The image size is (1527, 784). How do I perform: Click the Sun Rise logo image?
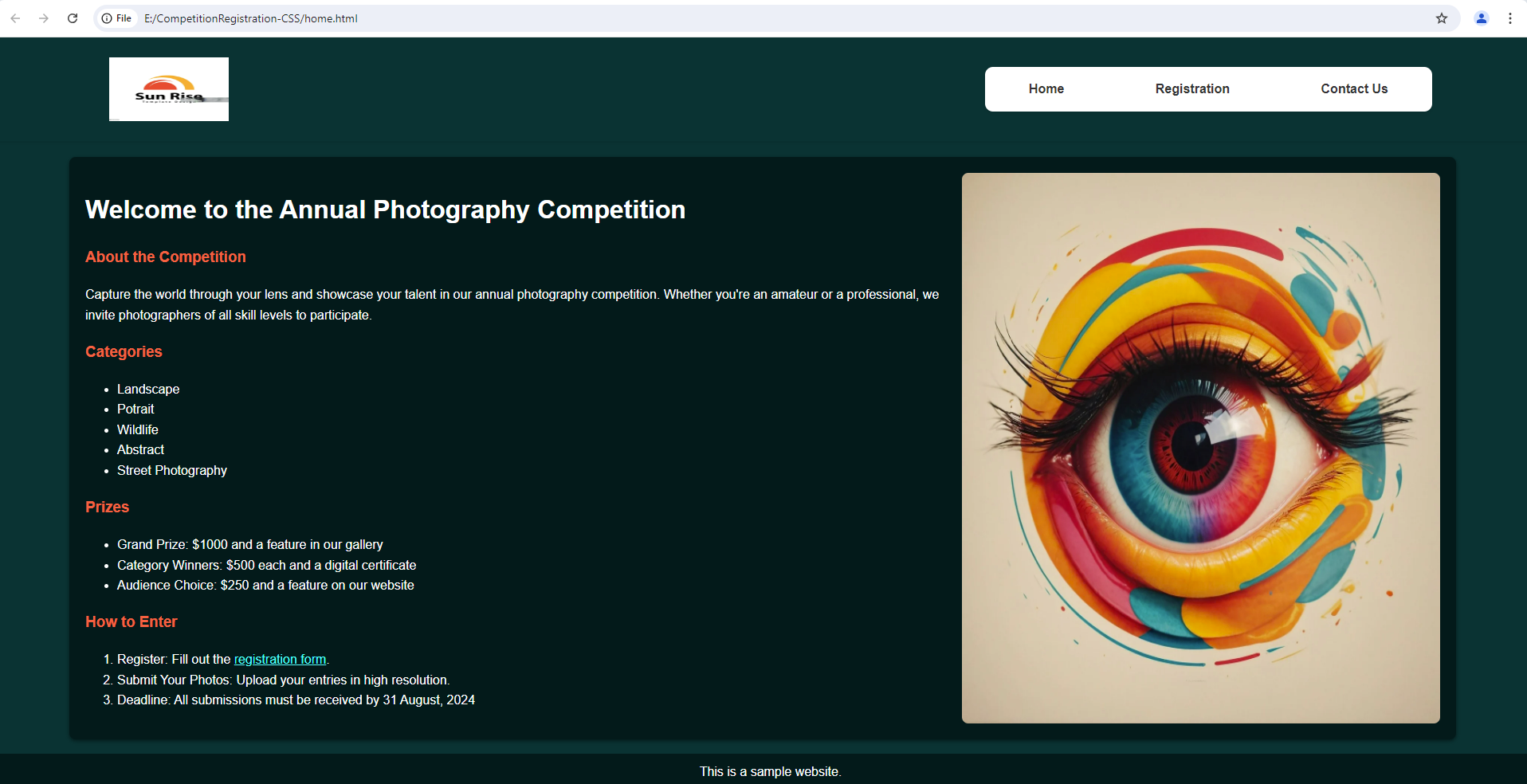click(168, 88)
